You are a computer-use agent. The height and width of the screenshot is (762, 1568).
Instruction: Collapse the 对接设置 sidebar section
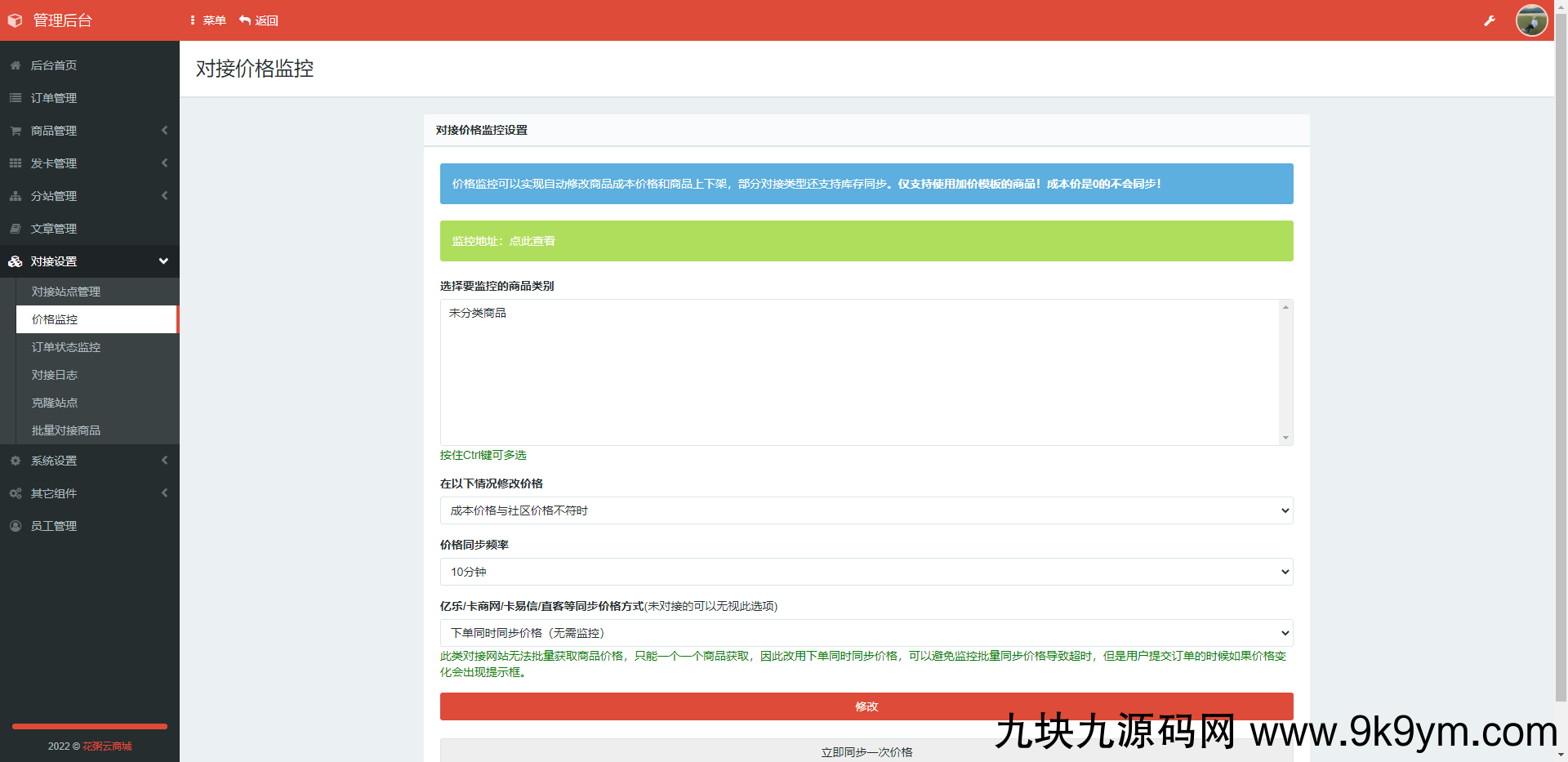click(x=89, y=261)
